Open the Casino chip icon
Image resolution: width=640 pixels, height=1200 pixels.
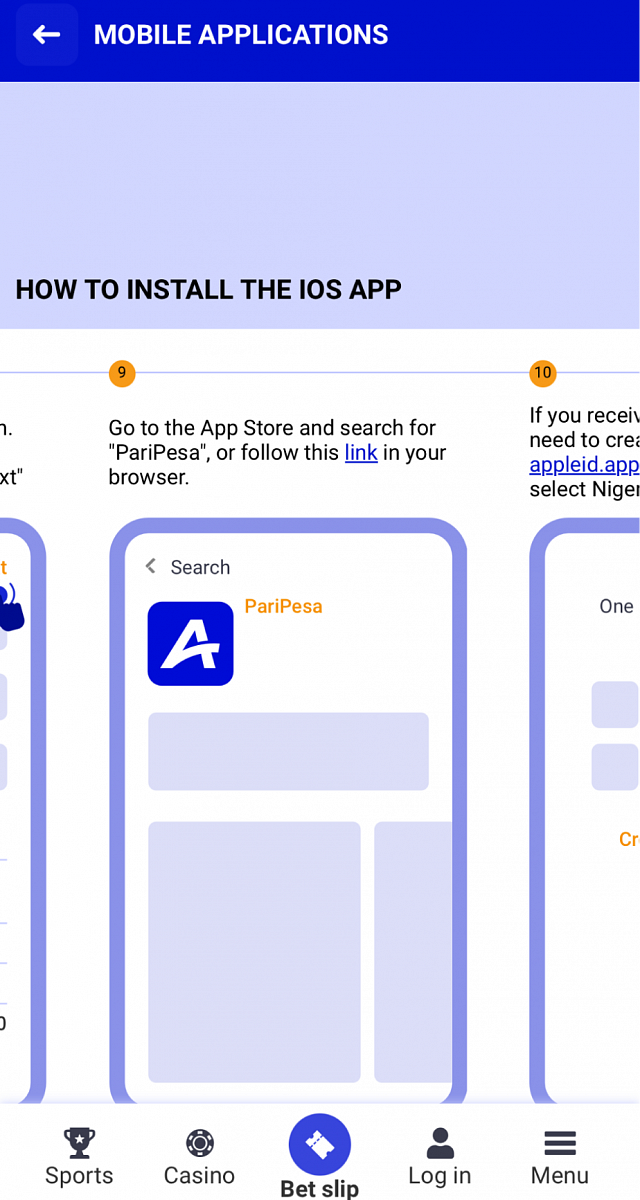point(200,1142)
